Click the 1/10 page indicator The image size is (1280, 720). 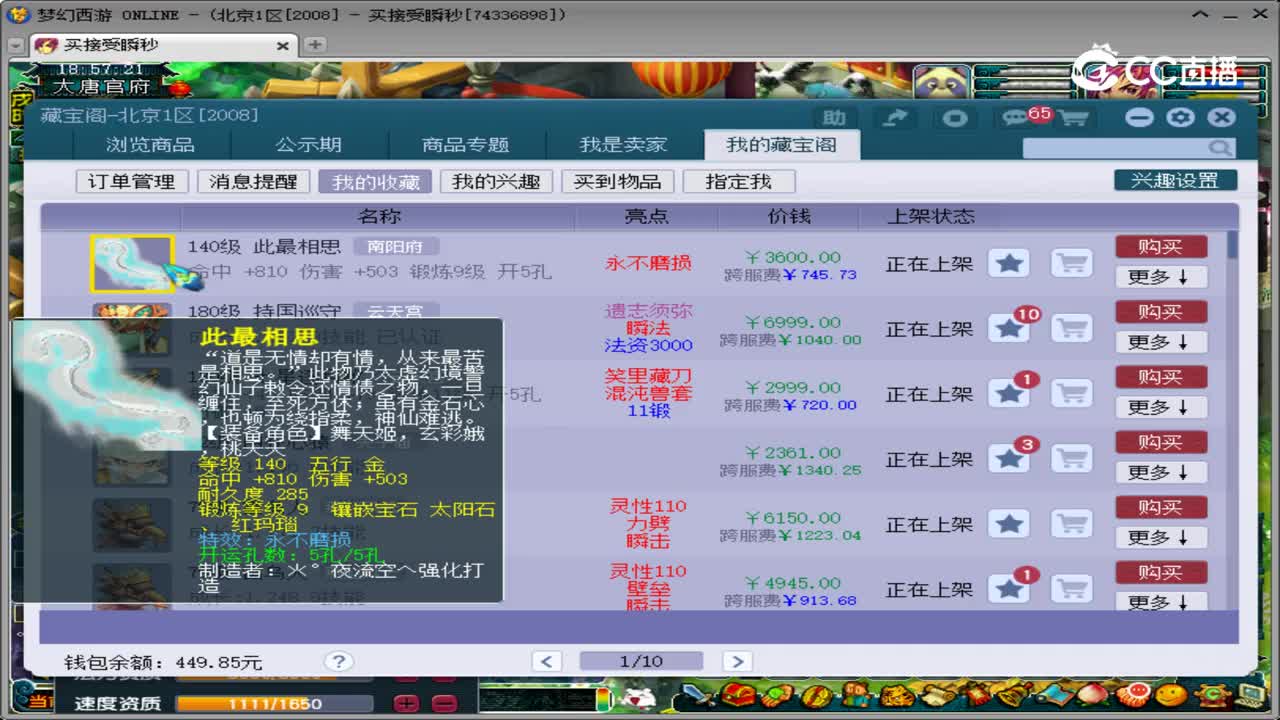(641, 661)
